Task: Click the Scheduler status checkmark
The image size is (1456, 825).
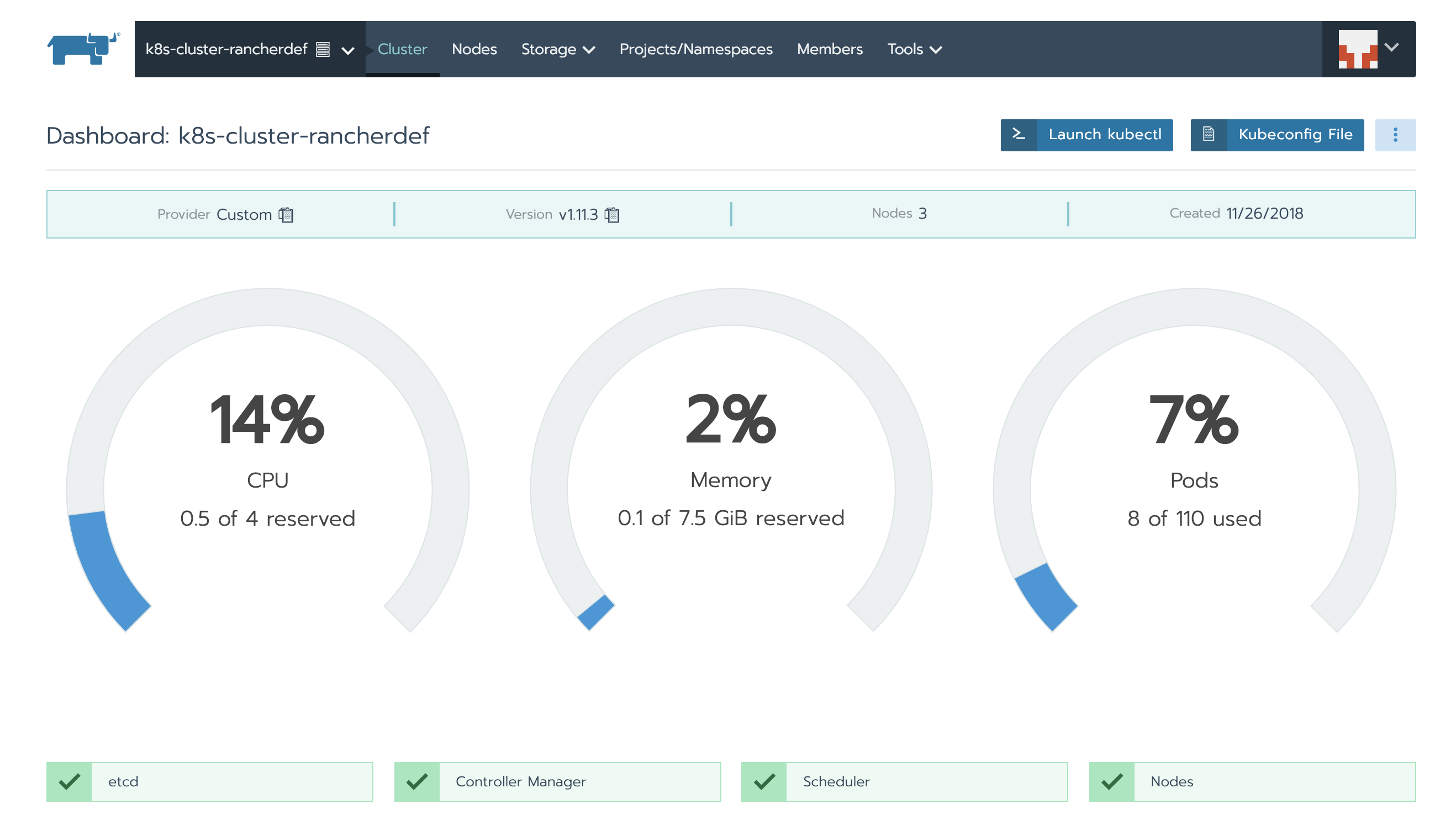Action: (x=763, y=781)
